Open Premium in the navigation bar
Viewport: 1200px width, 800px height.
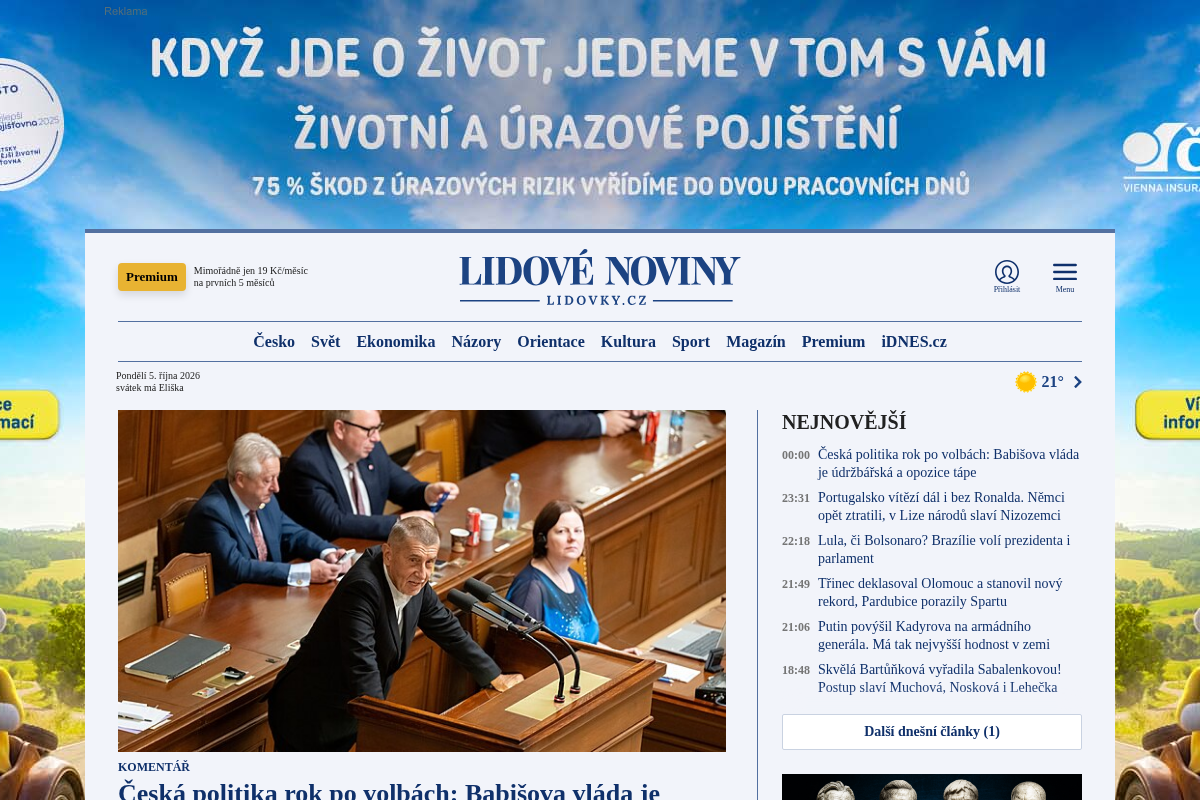click(833, 342)
